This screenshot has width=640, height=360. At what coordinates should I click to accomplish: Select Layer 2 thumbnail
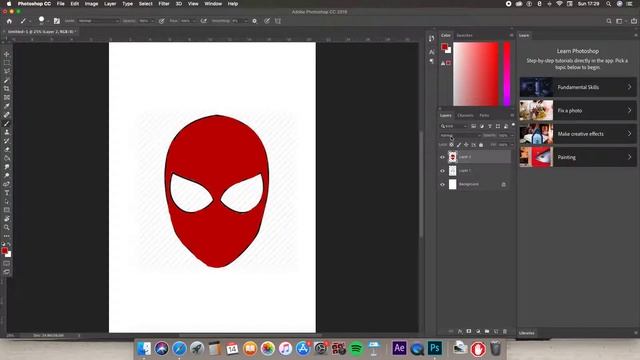point(452,157)
